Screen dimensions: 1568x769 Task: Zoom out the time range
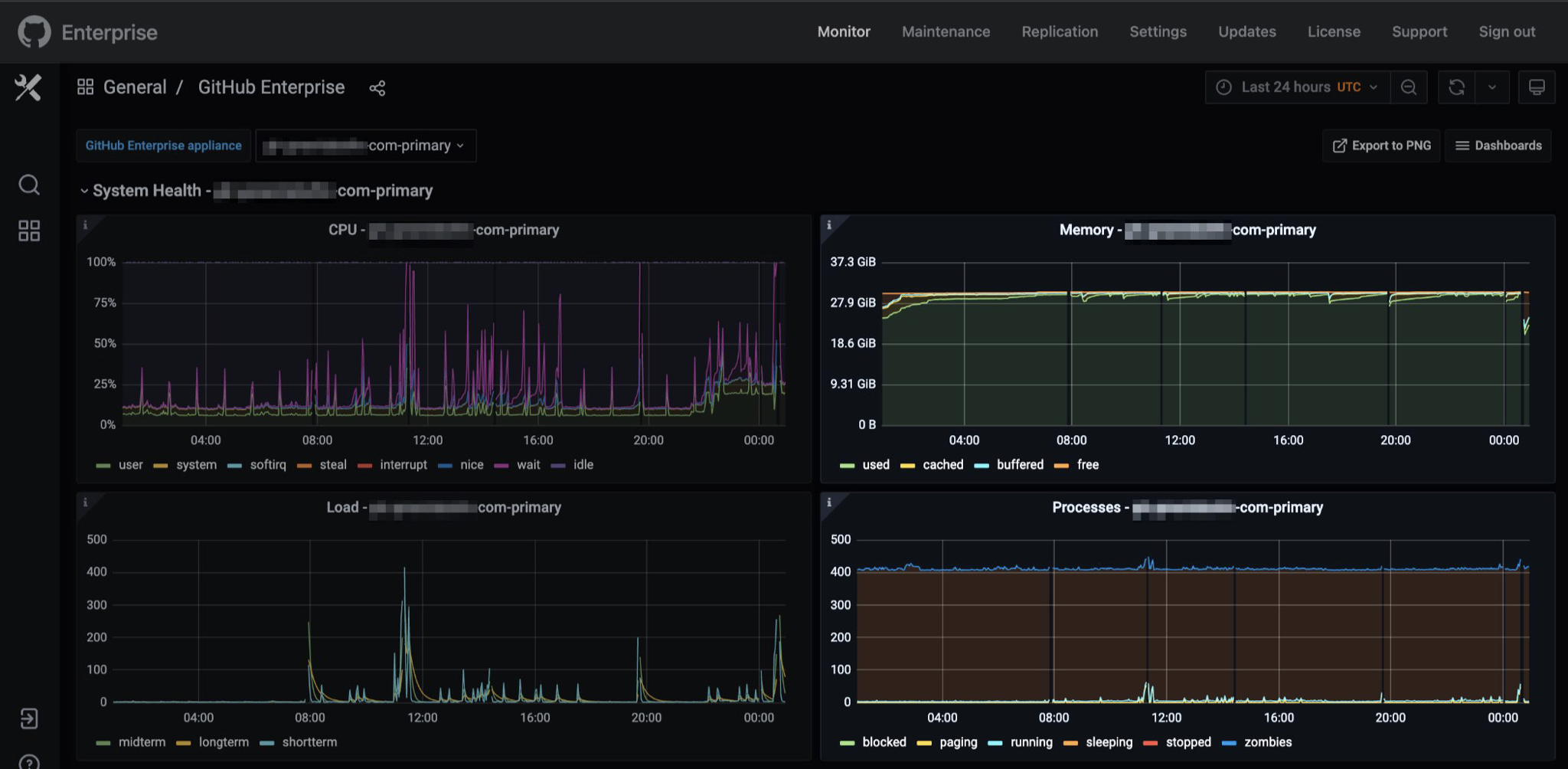1408,87
